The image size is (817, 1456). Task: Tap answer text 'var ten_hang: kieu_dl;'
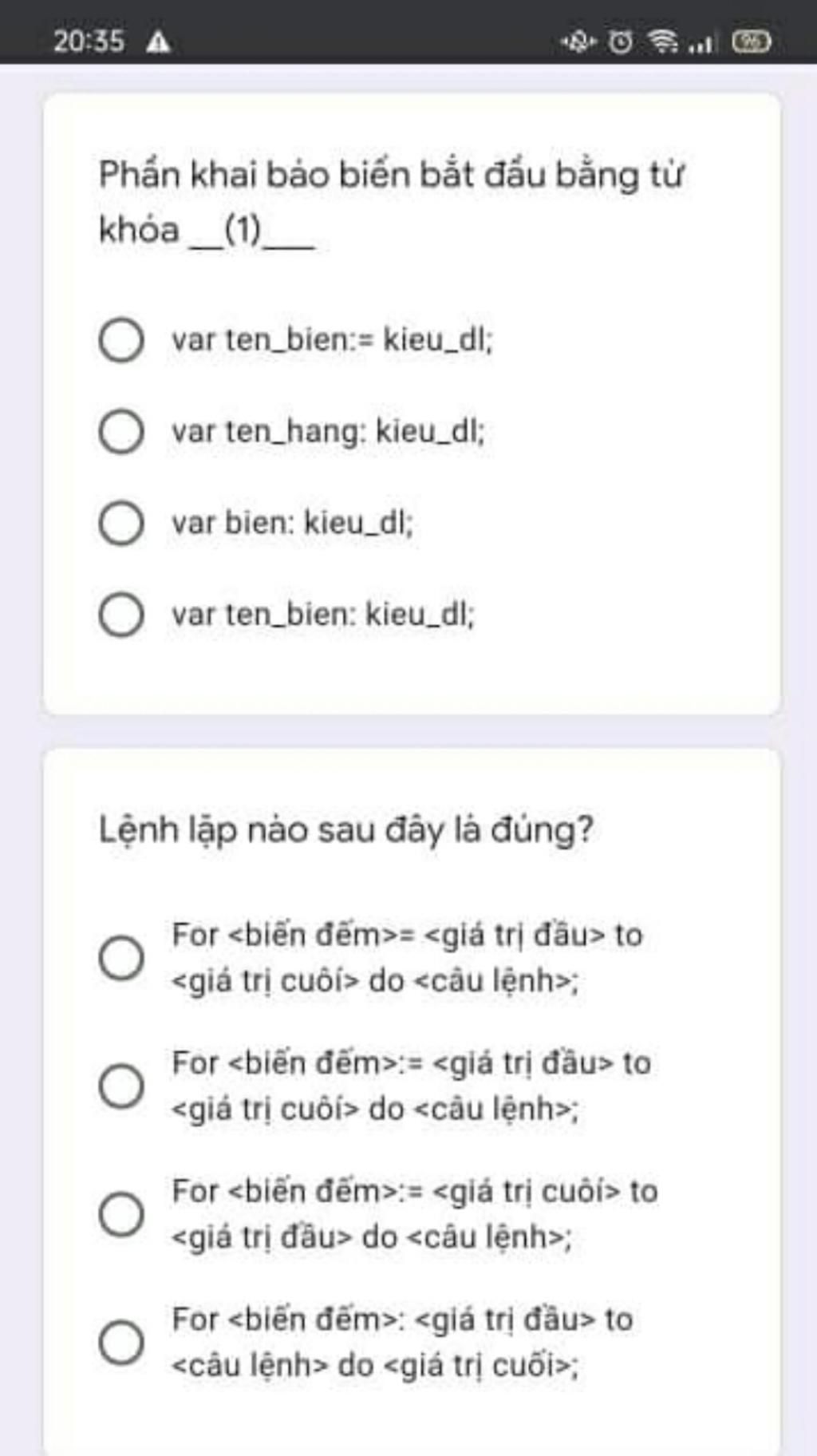click(328, 432)
